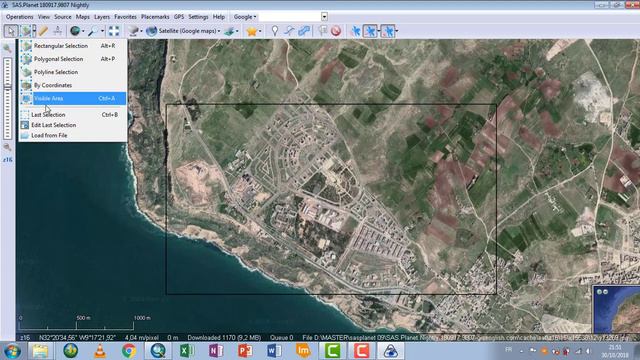Image resolution: width=640 pixels, height=360 pixels.
Task: Click the magnifier search icon in toolbar
Action: 93,31
